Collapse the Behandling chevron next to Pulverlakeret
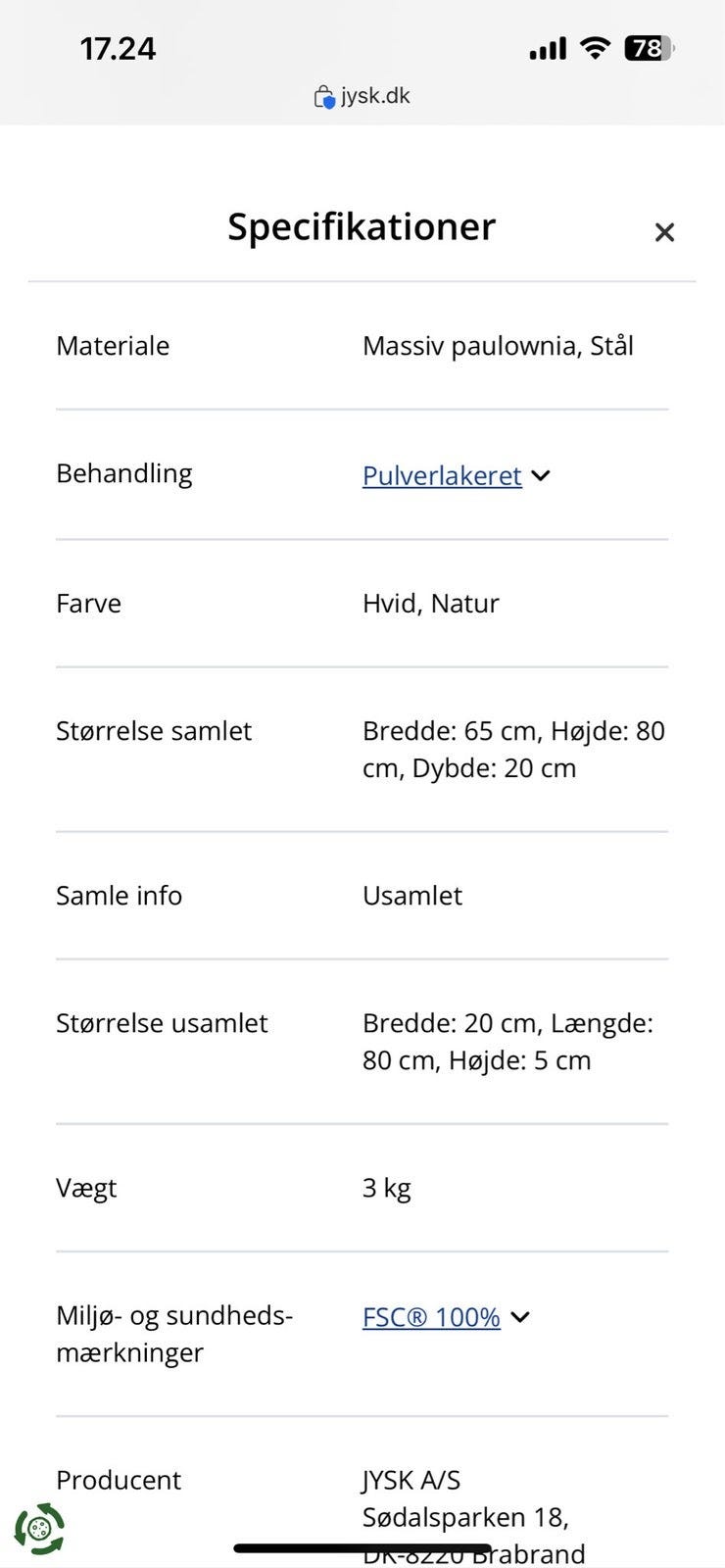This screenshot has width=725, height=1568. [540, 476]
